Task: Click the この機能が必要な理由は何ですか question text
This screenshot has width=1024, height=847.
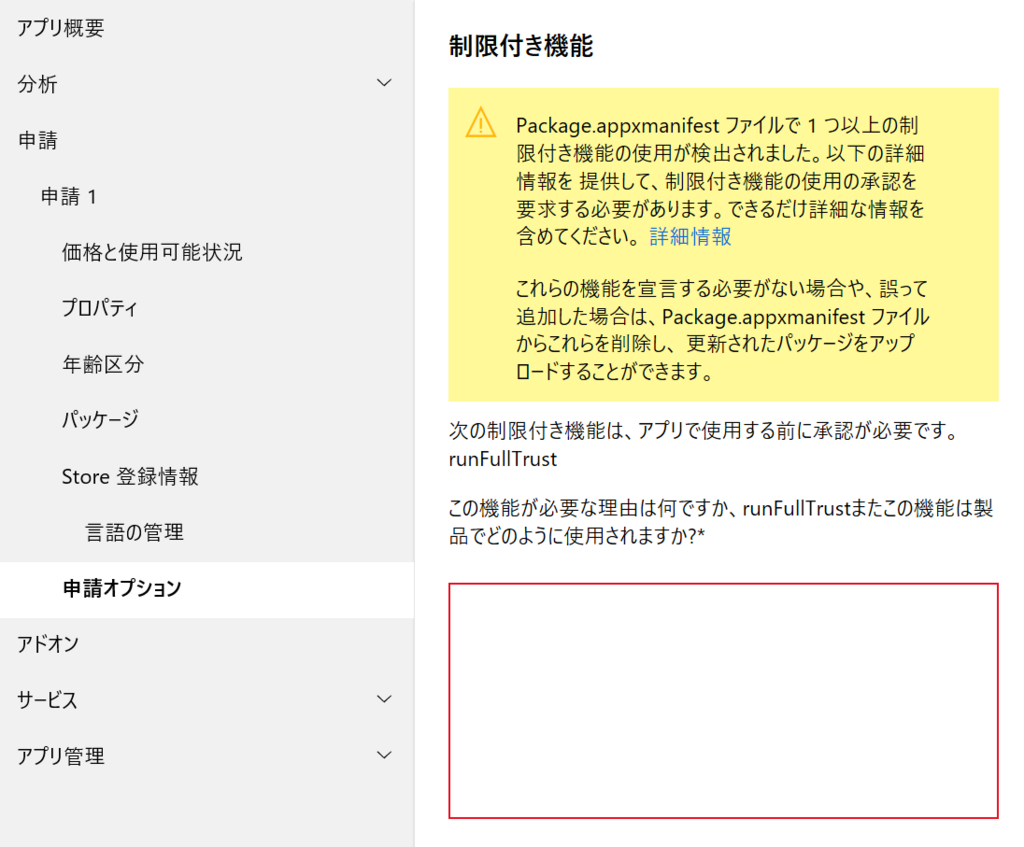Action: click(x=721, y=522)
